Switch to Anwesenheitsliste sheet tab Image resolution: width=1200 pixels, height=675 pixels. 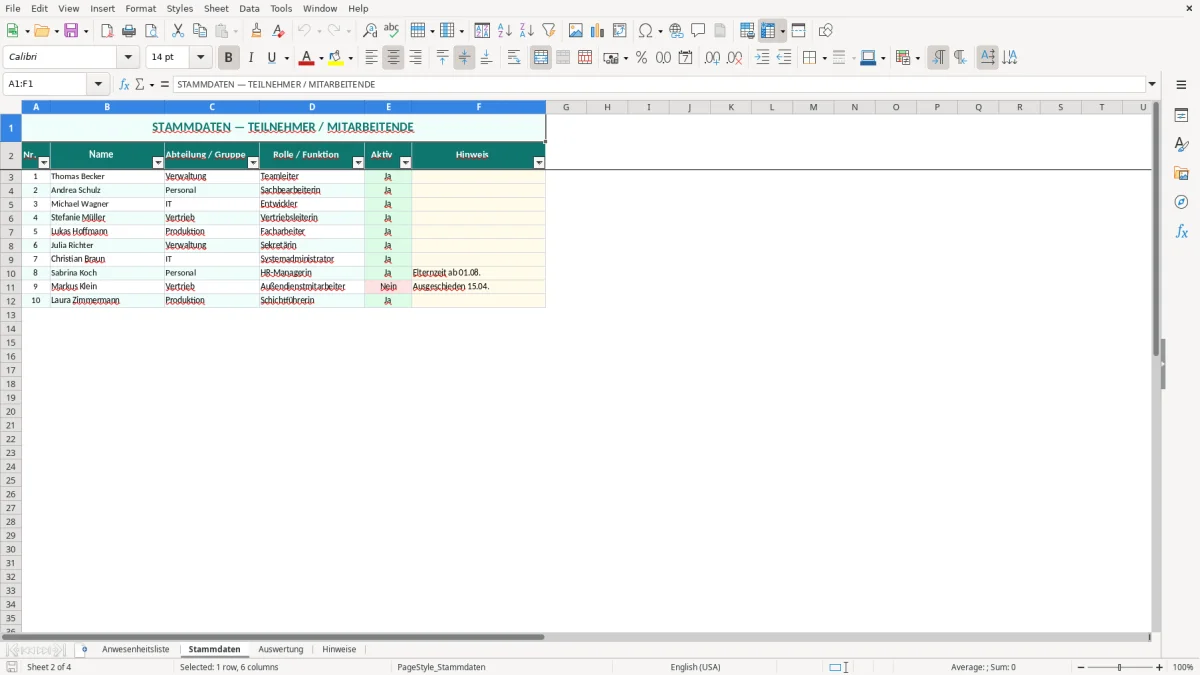[136, 650]
